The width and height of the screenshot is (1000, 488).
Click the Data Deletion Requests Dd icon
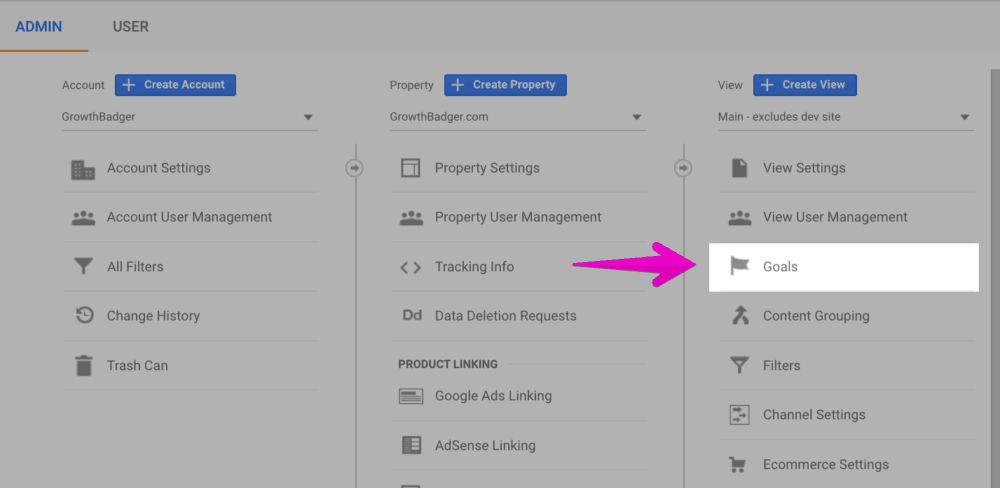[412, 315]
